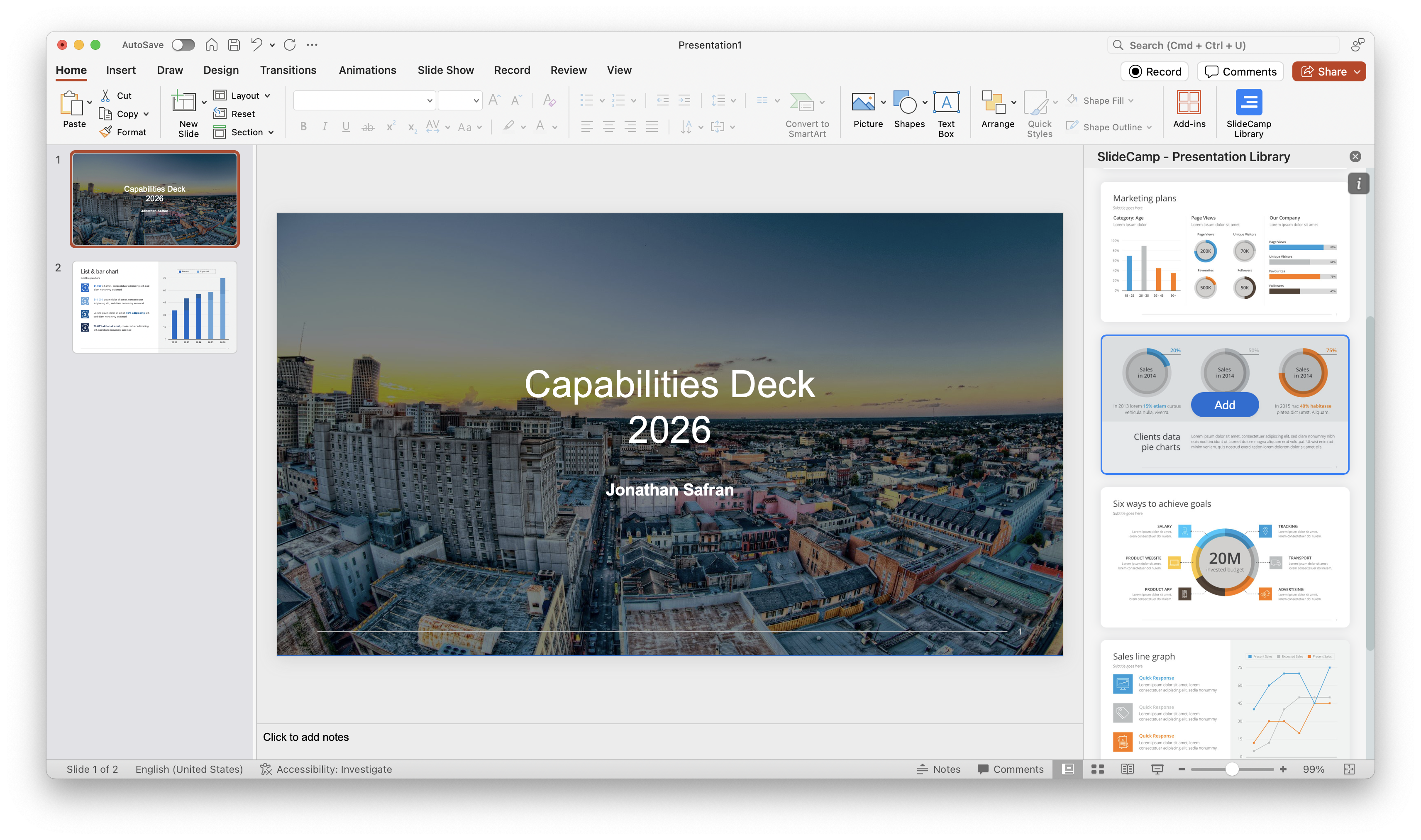Open the font name combo box
The height and width of the screenshot is (840, 1421).
click(x=364, y=101)
